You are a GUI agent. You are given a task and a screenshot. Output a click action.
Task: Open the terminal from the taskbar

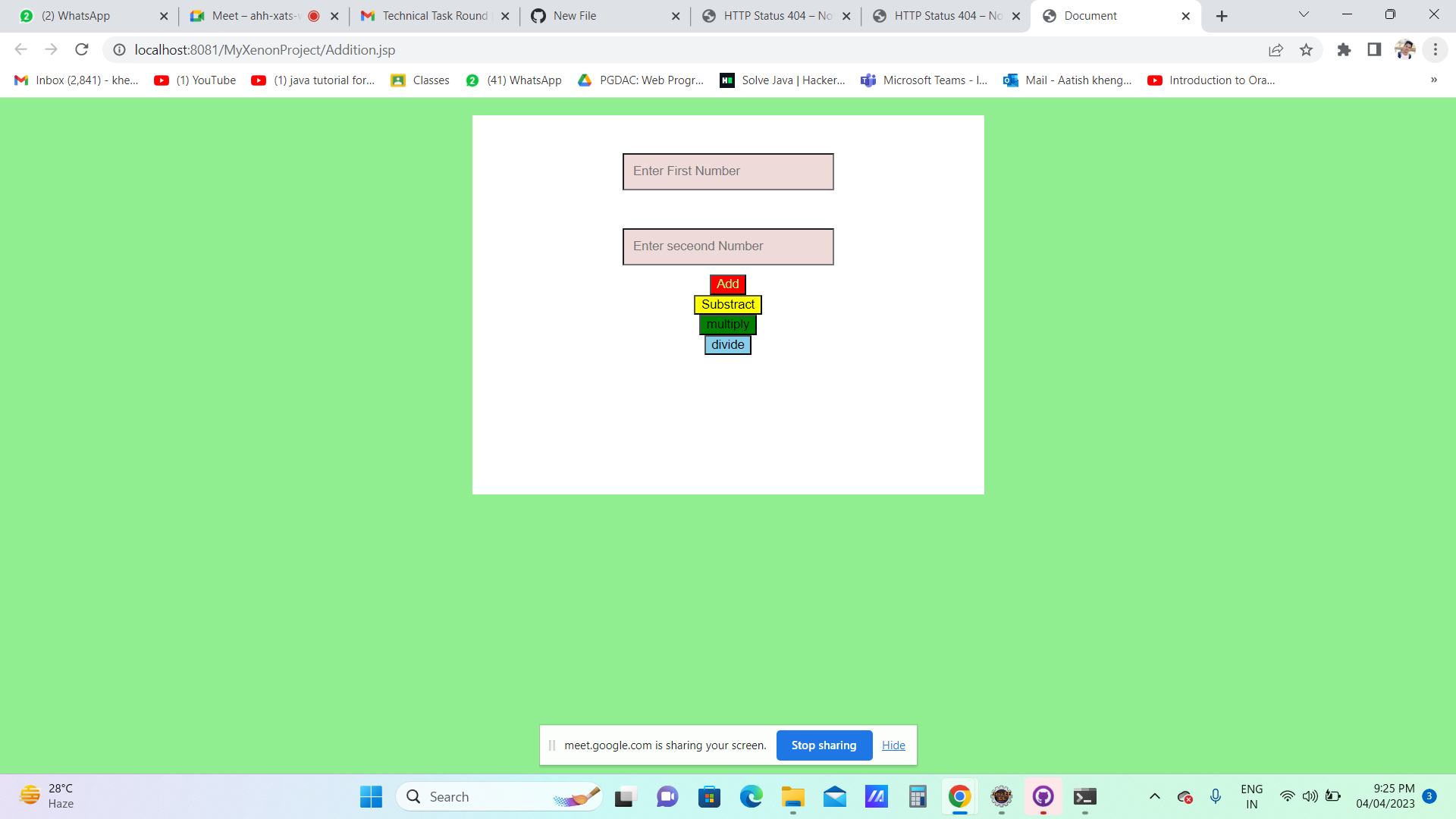1084,797
